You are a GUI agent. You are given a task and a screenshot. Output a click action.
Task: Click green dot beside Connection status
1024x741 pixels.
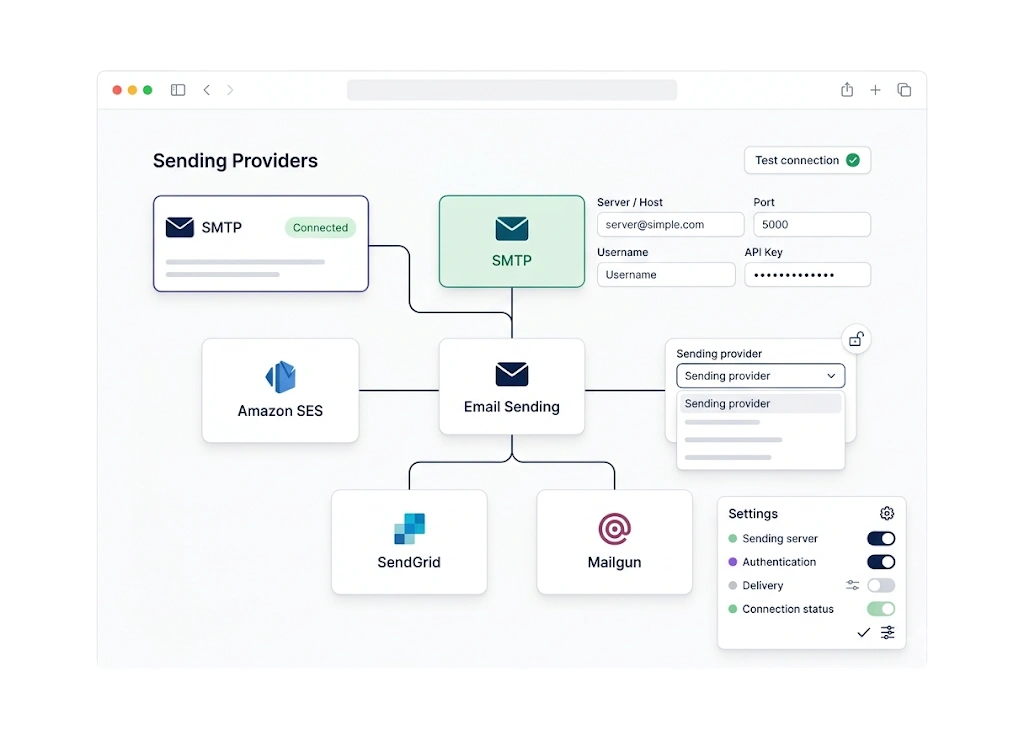pyautogui.click(x=733, y=609)
